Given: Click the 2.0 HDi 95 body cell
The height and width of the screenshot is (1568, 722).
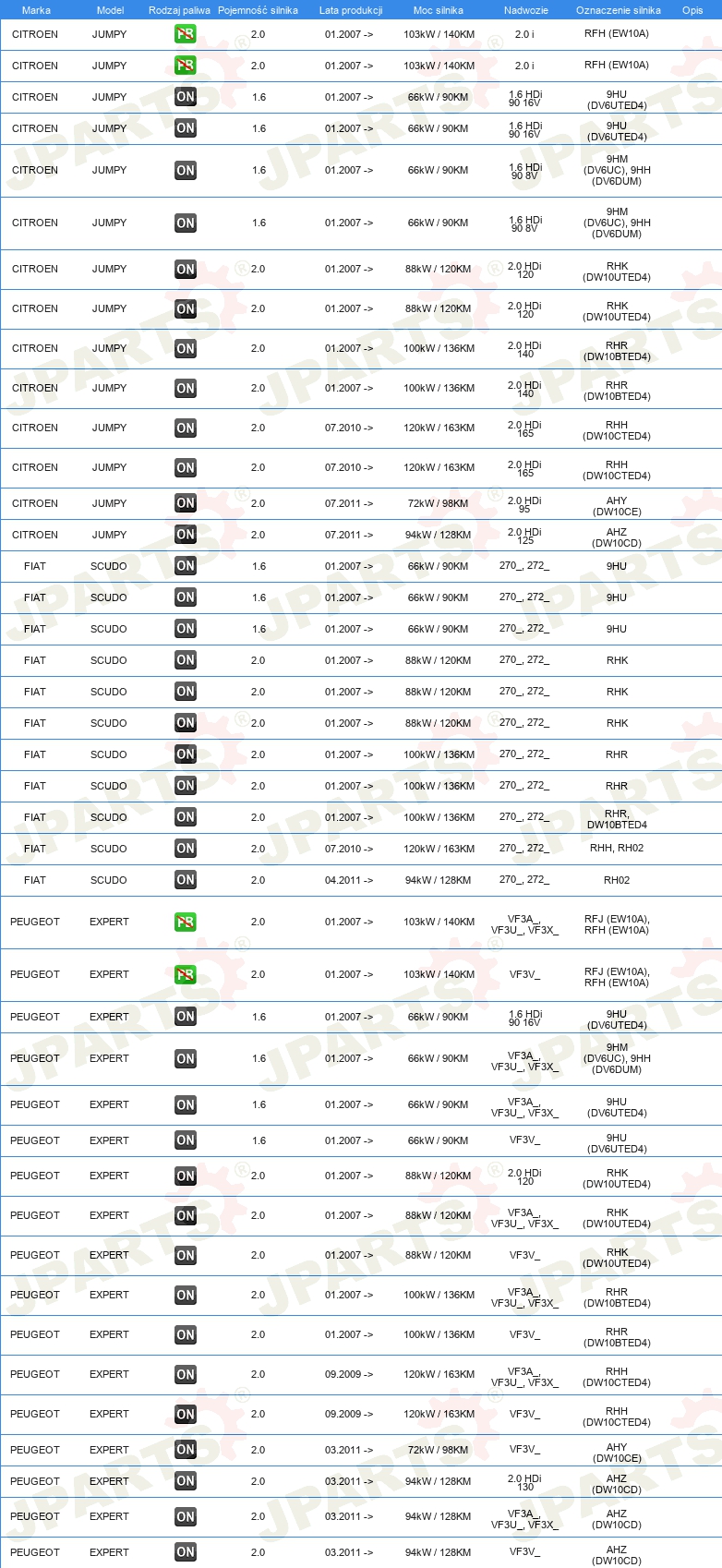Looking at the screenshot, I should coord(524,504).
